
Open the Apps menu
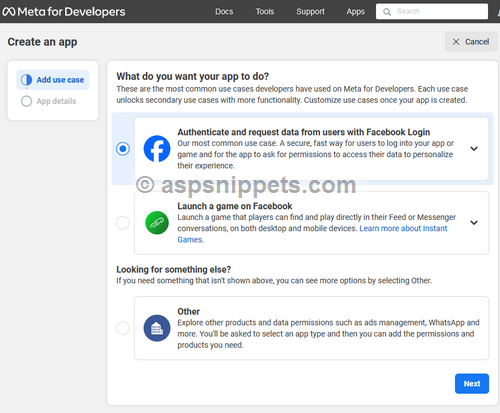coord(355,12)
